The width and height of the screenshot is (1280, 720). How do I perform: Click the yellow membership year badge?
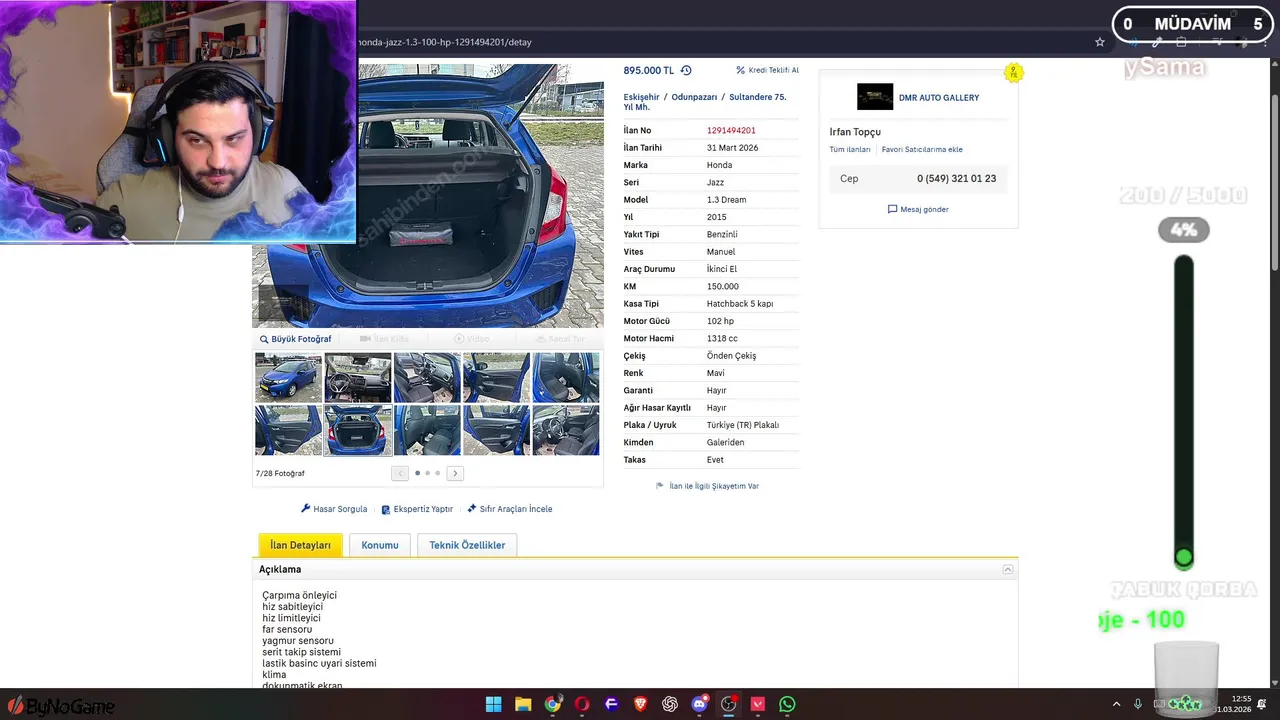click(x=1014, y=73)
